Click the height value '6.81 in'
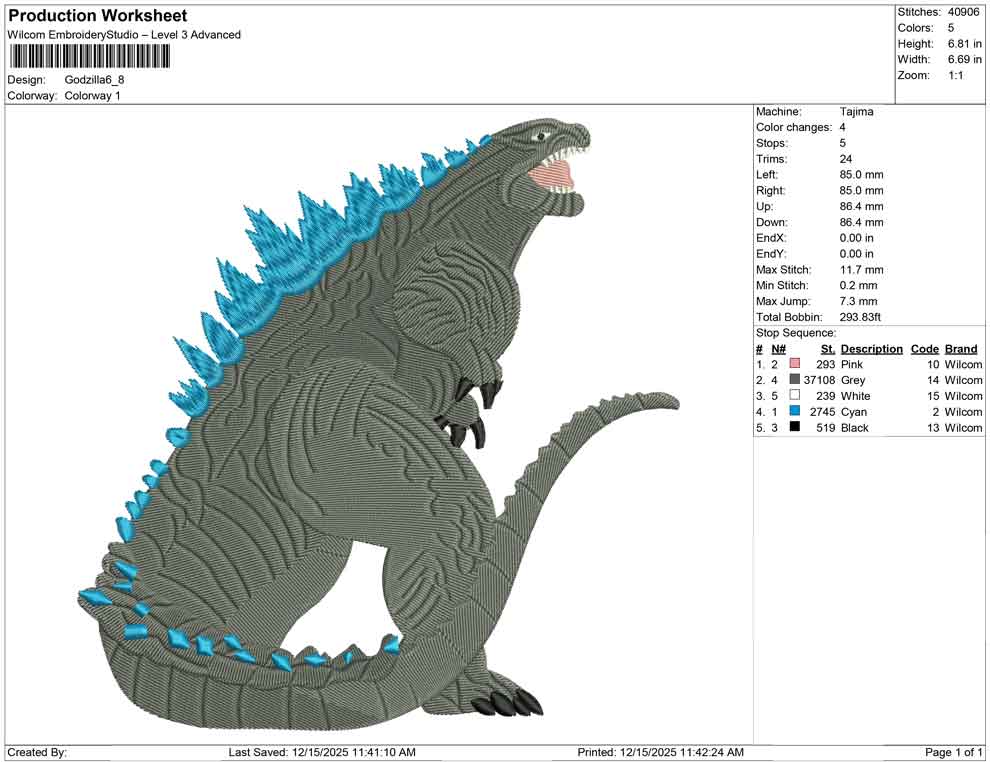This screenshot has width=990, height=762. [965, 44]
